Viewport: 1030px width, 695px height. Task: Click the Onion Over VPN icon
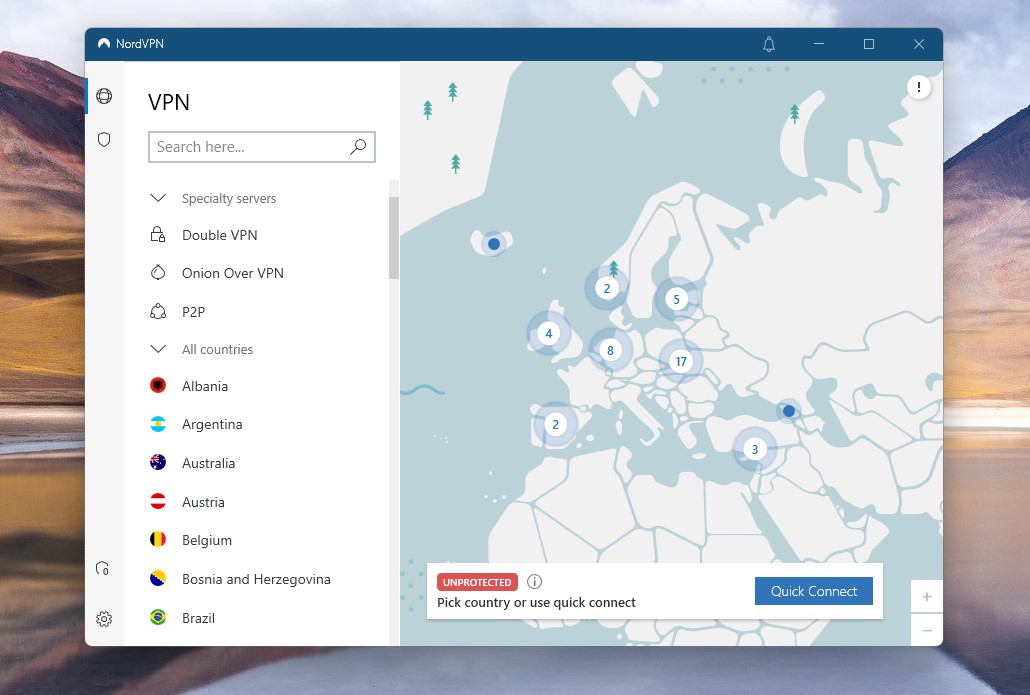(158, 273)
